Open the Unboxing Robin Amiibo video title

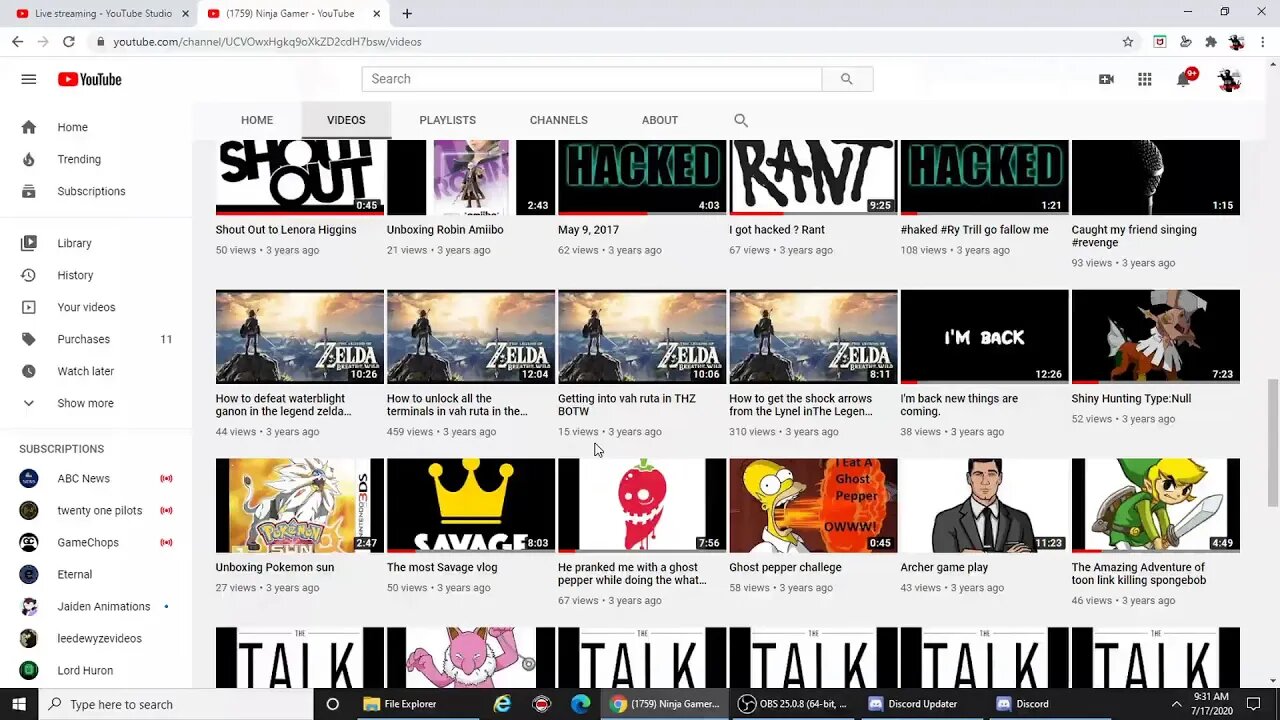pyautogui.click(x=445, y=230)
